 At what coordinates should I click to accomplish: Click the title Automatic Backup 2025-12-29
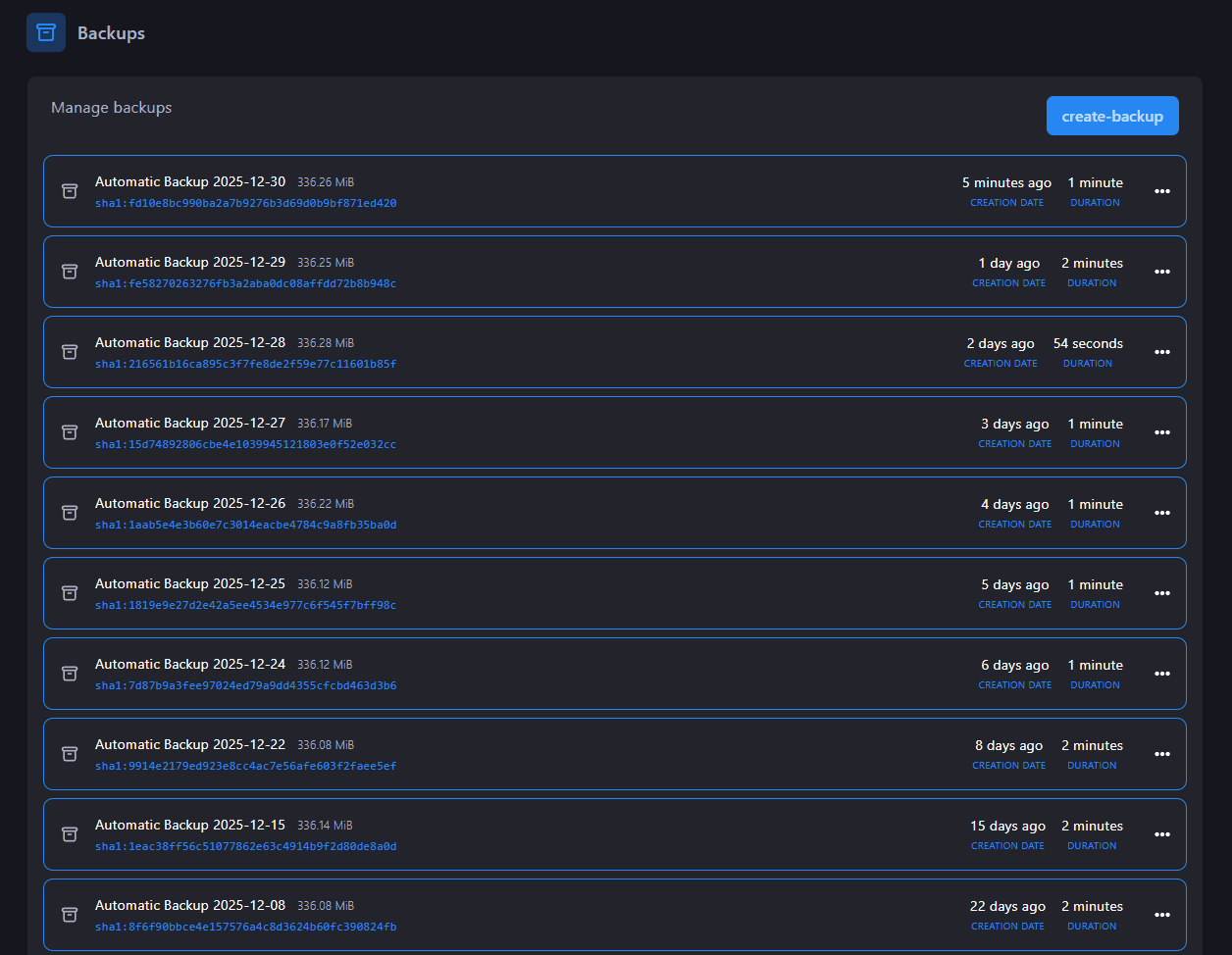click(x=190, y=262)
